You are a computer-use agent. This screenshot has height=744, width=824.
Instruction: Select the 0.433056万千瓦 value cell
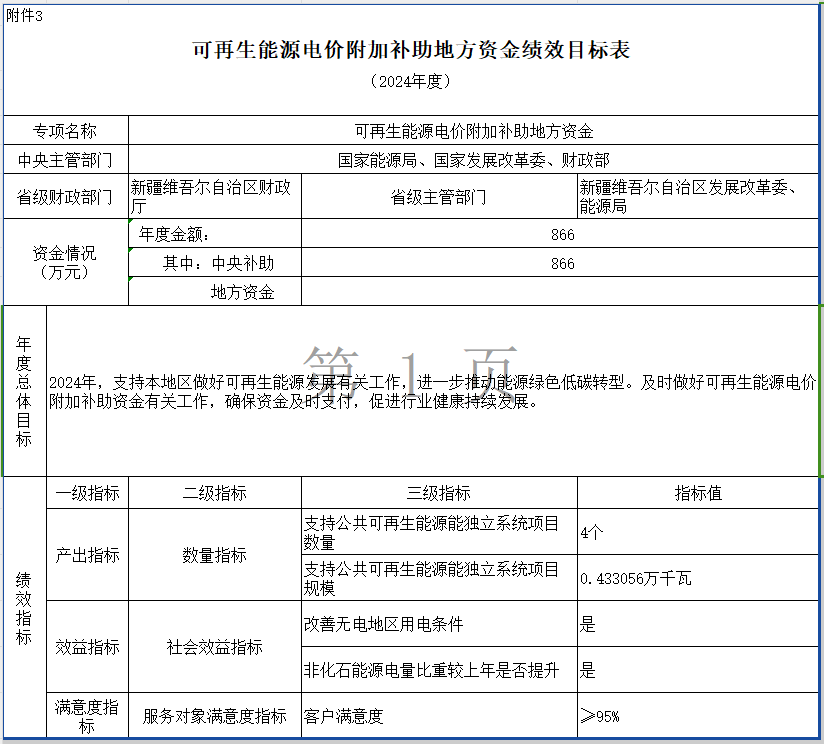point(697,578)
